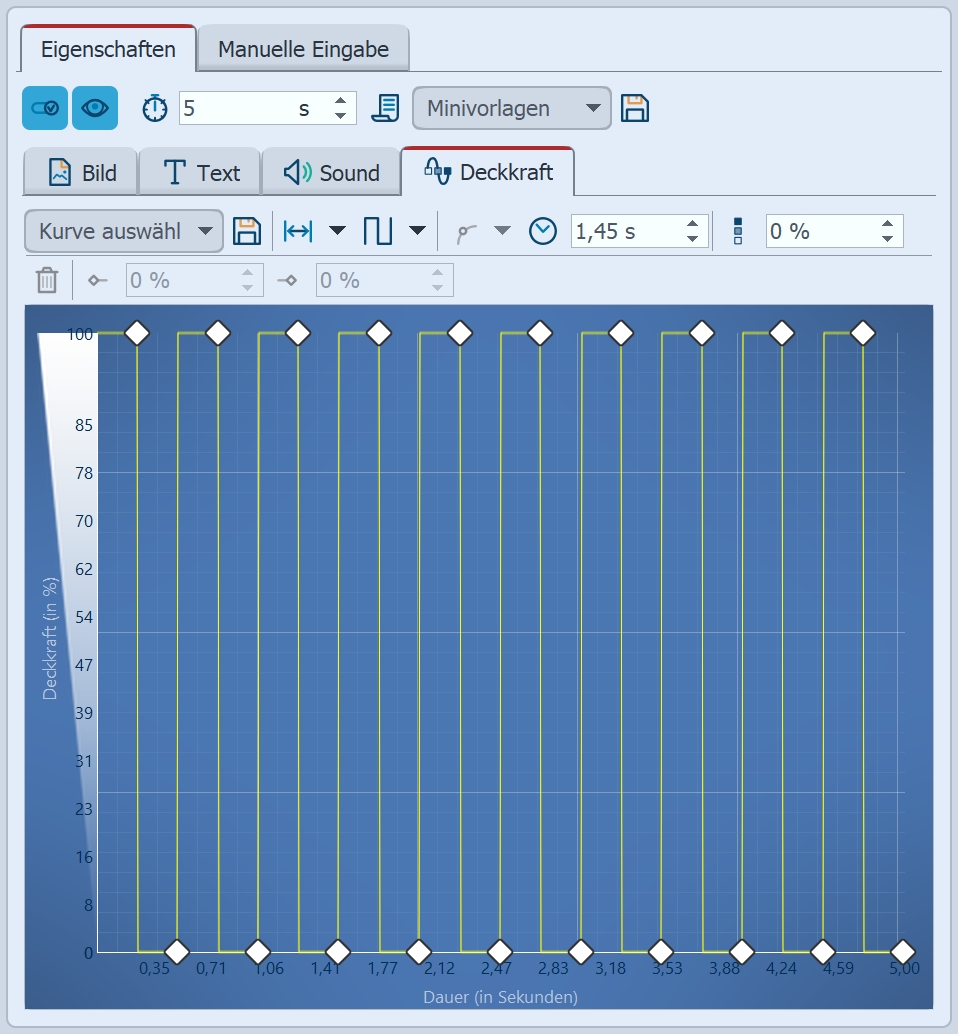Click the horizontal stretch arrows icon
958x1034 pixels.
pos(298,231)
